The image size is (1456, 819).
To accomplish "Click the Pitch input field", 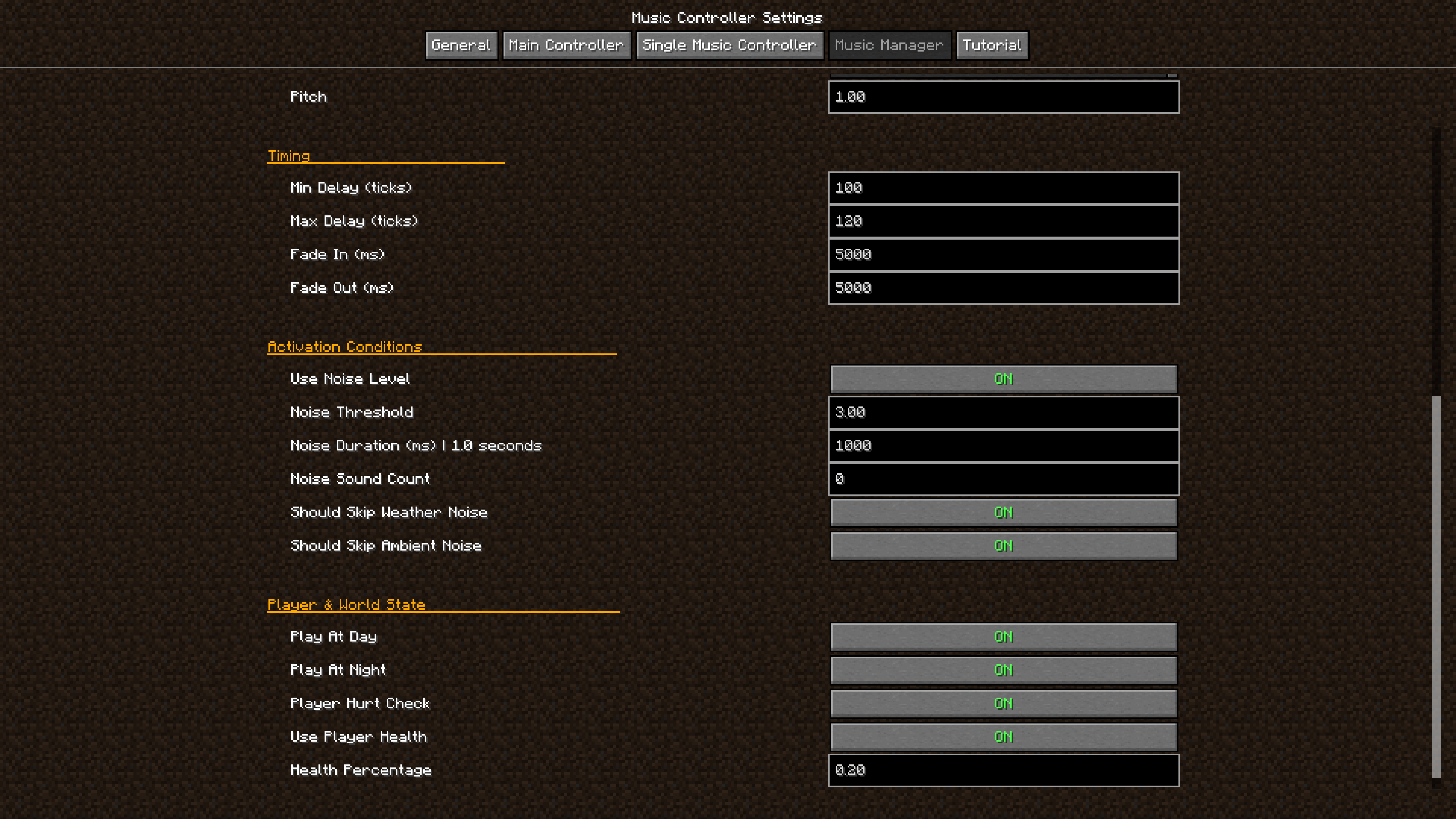I will pos(1003,97).
